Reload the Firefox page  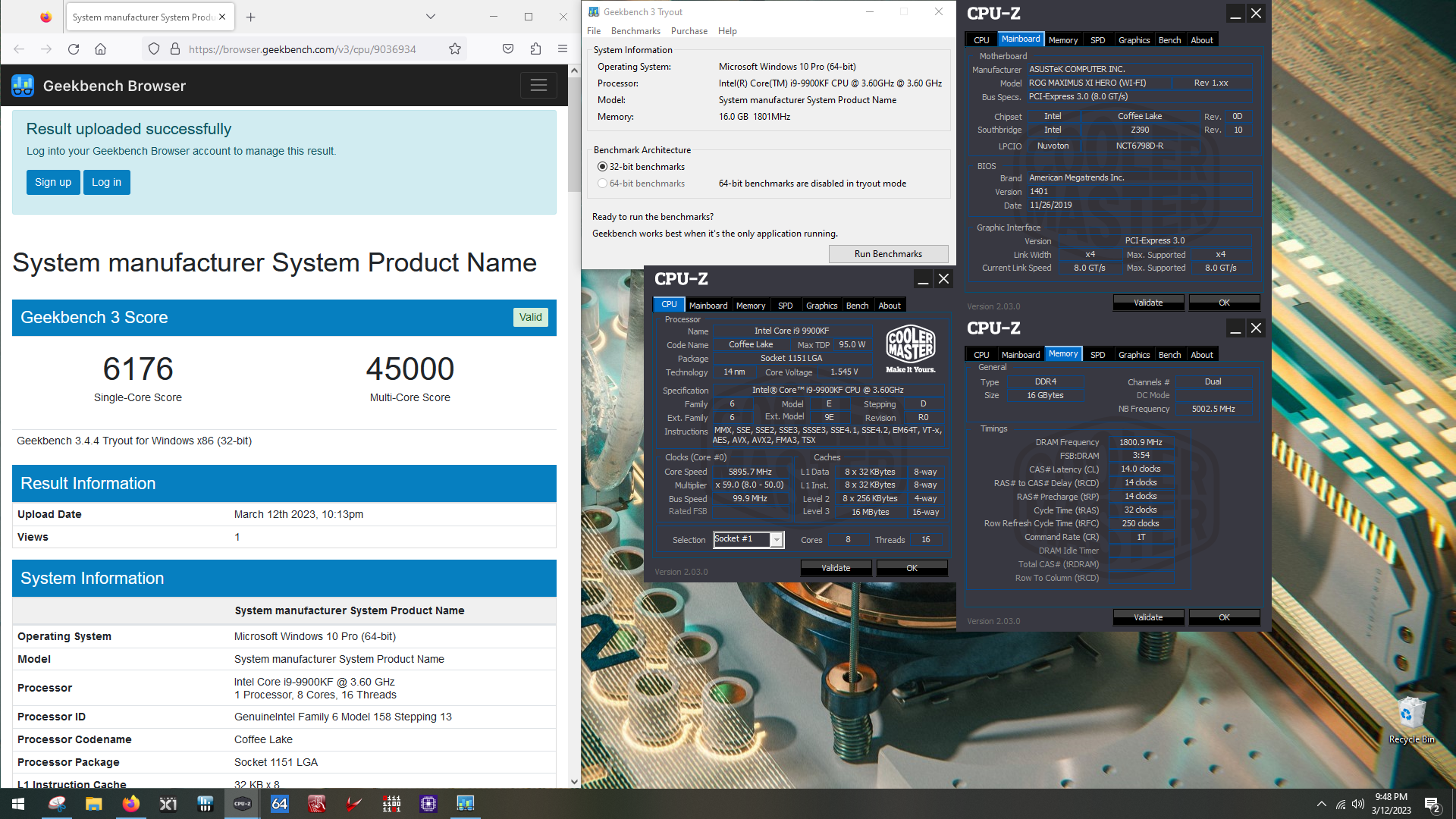coord(74,49)
